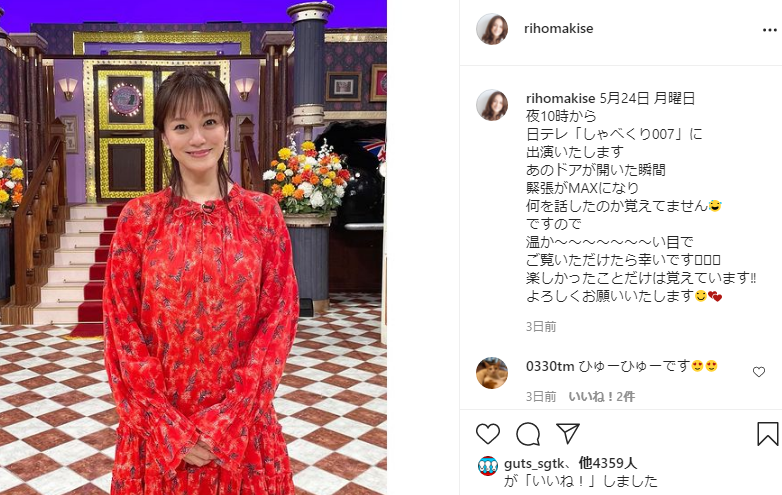
Task: Open guts_sgtk liker avatar icon
Action: [488, 467]
